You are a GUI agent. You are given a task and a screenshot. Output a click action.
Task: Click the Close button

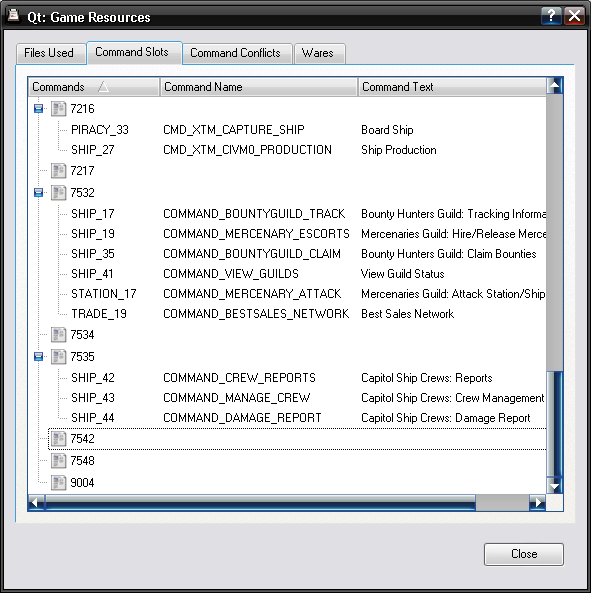click(524, 554)
